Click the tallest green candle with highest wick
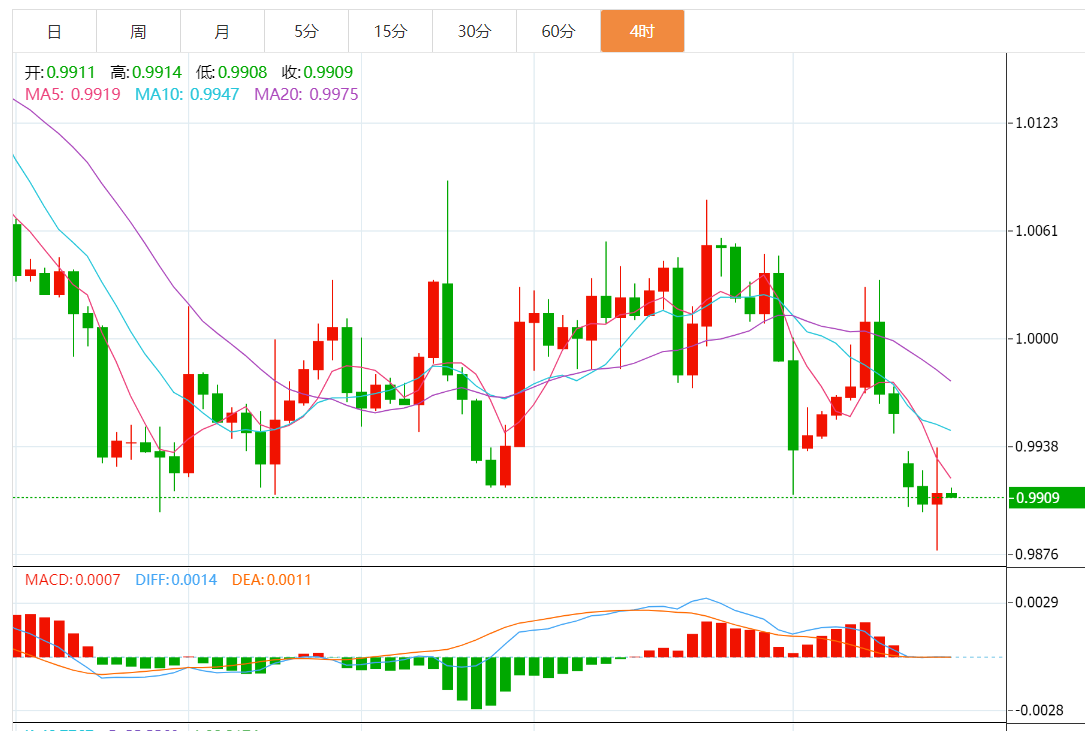This screenshot has height=731, width=1085. pos(448,280)
